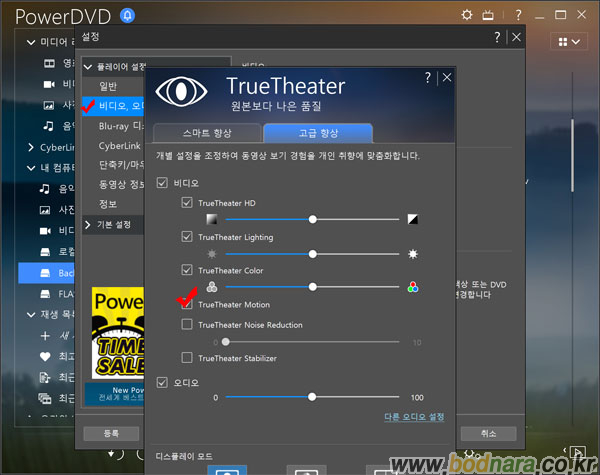Viewport: 600px width, 475px height.
Task: Click the main window vertical scrollbar
Action: [572, 156]
